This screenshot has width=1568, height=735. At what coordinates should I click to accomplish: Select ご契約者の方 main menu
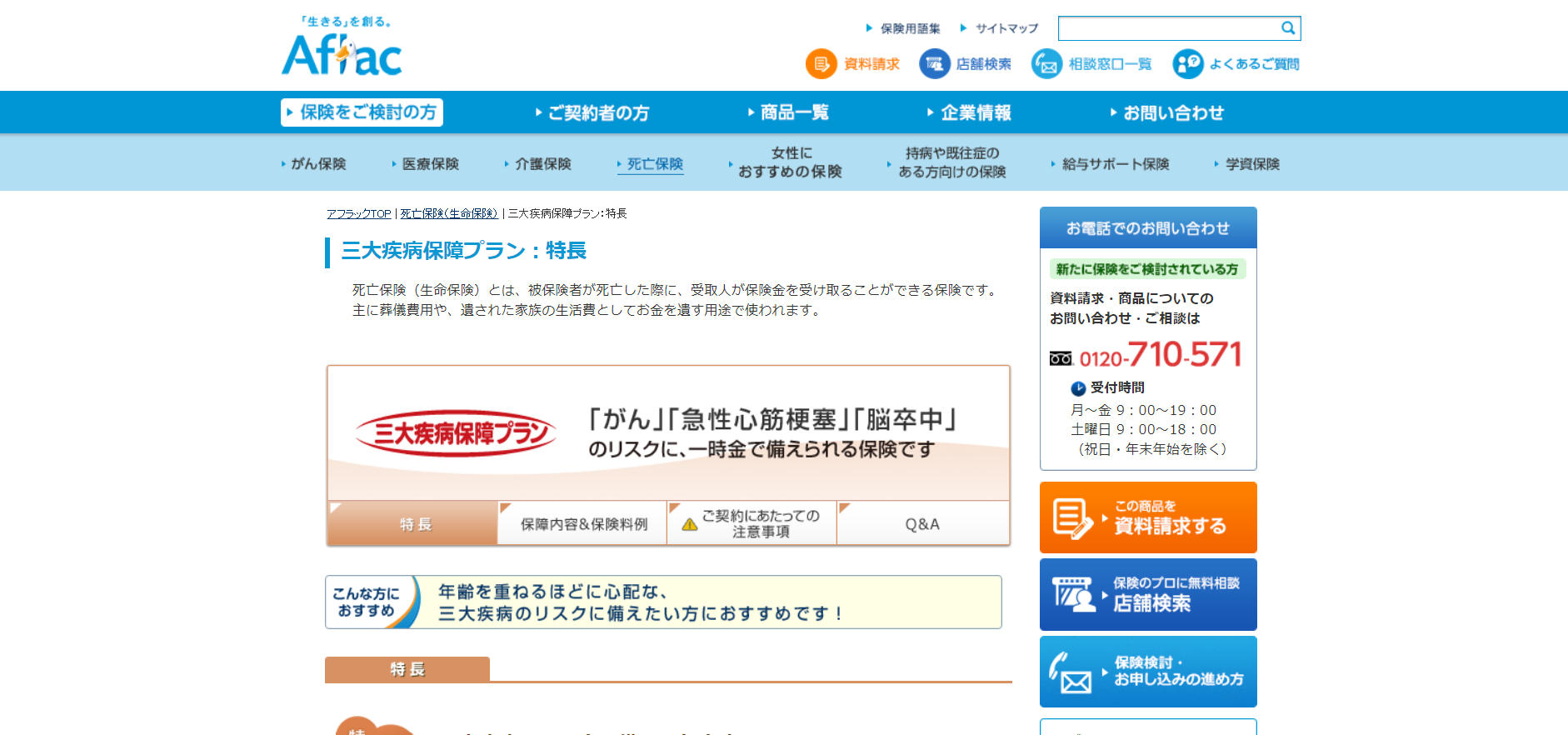point(592,112)
